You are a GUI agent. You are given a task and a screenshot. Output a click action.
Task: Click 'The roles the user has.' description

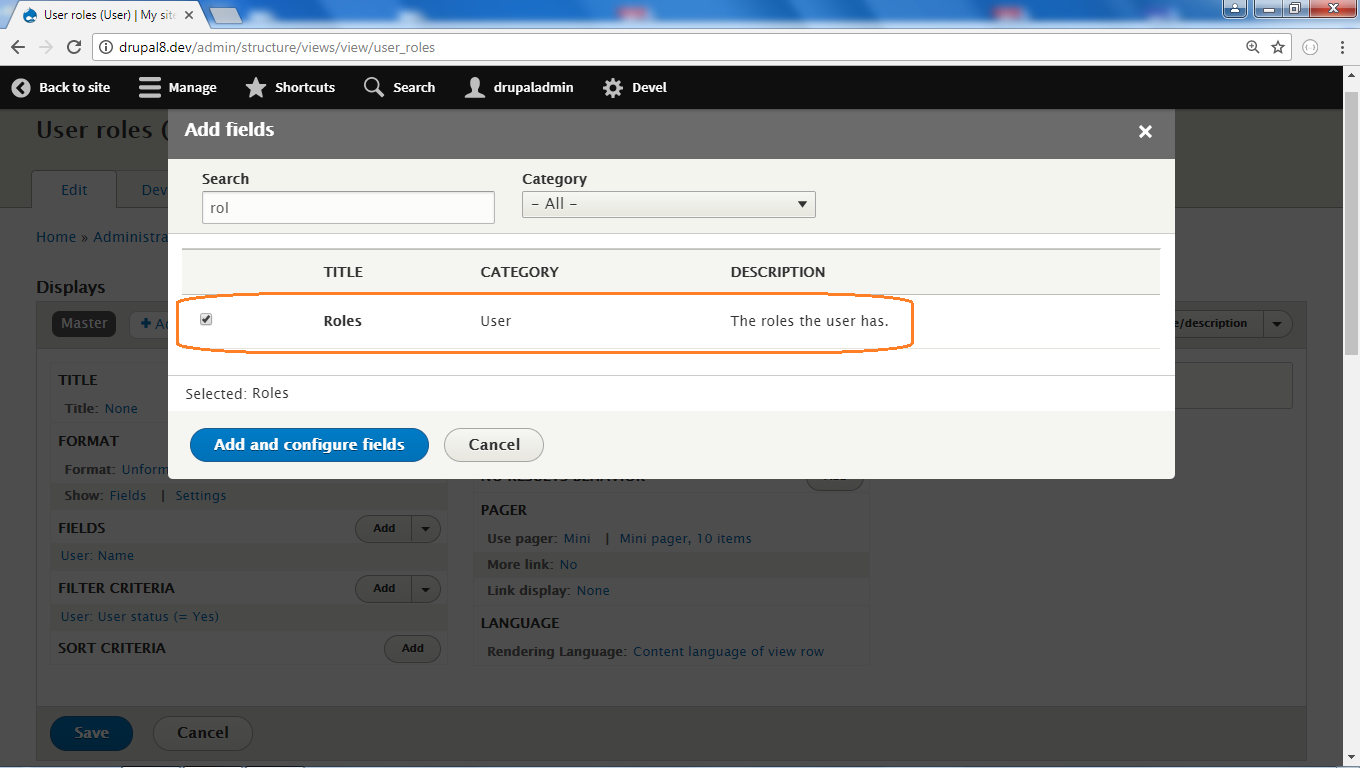point(810,321)
